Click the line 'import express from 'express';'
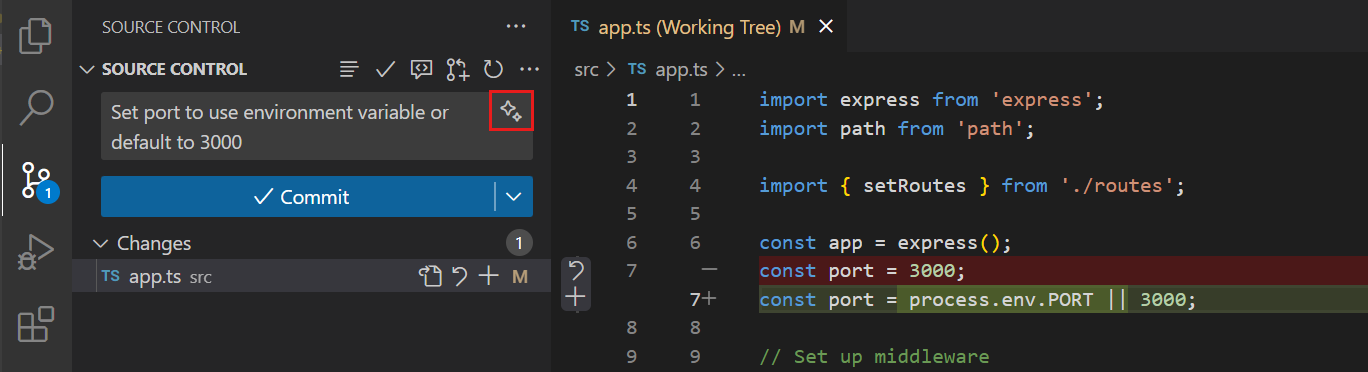The height and width of the screenshot is (372, 1368). pyautogui.click(x=930, y=100)
